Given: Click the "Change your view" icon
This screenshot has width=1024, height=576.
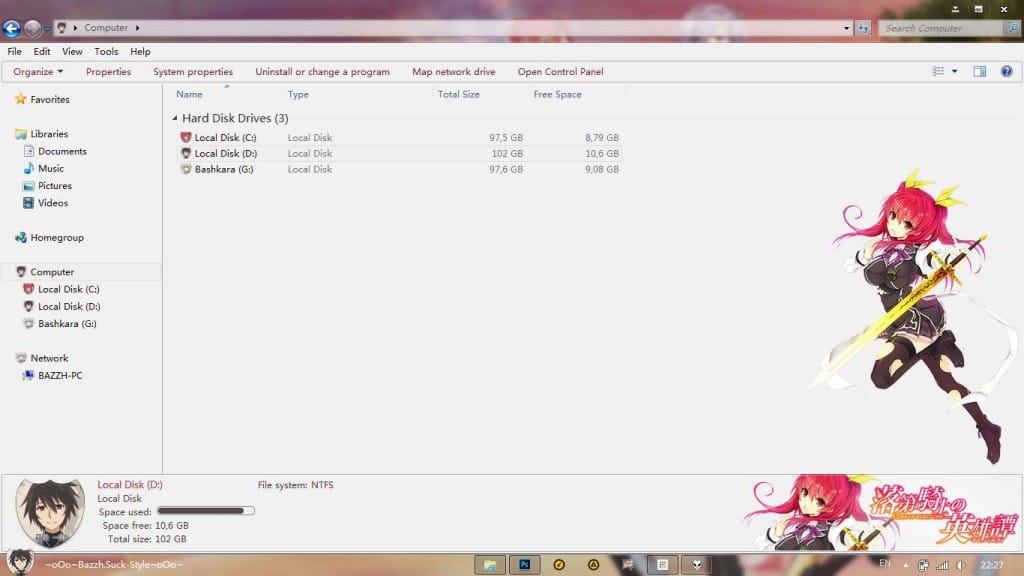Looking at the screenshot, I should [x=937, y=71].
